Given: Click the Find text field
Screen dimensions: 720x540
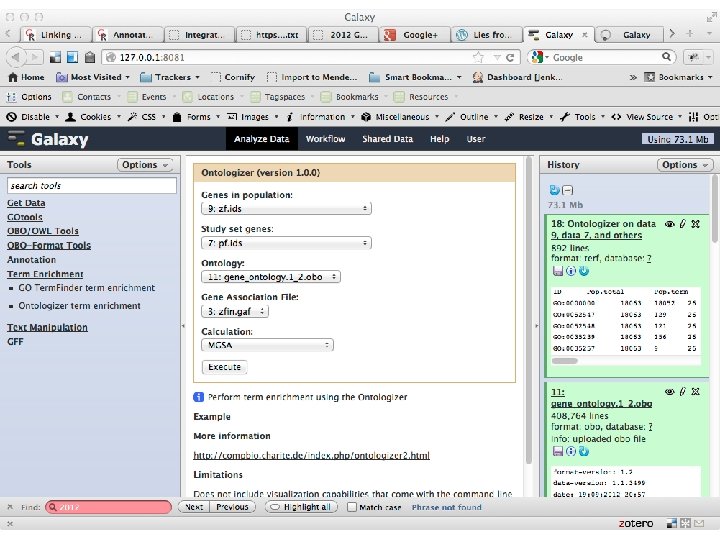Looking at the screenshot, I should coord(108,507).
